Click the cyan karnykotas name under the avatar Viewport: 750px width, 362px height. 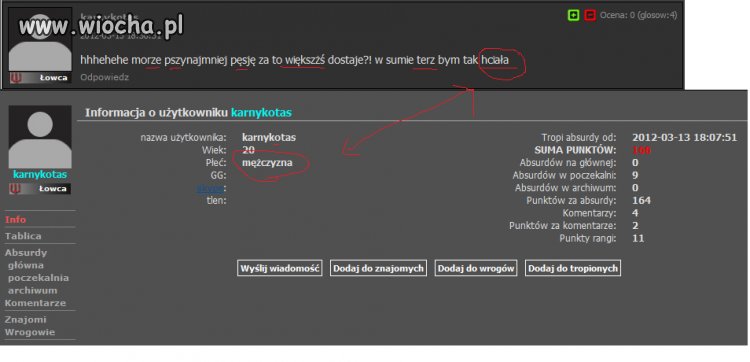40,175
